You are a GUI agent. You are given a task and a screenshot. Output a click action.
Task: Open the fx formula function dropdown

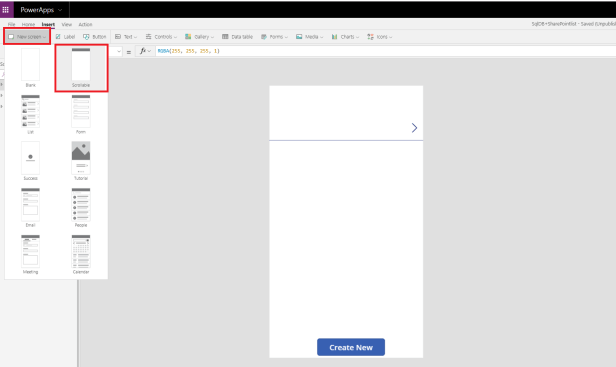[145, 51]
